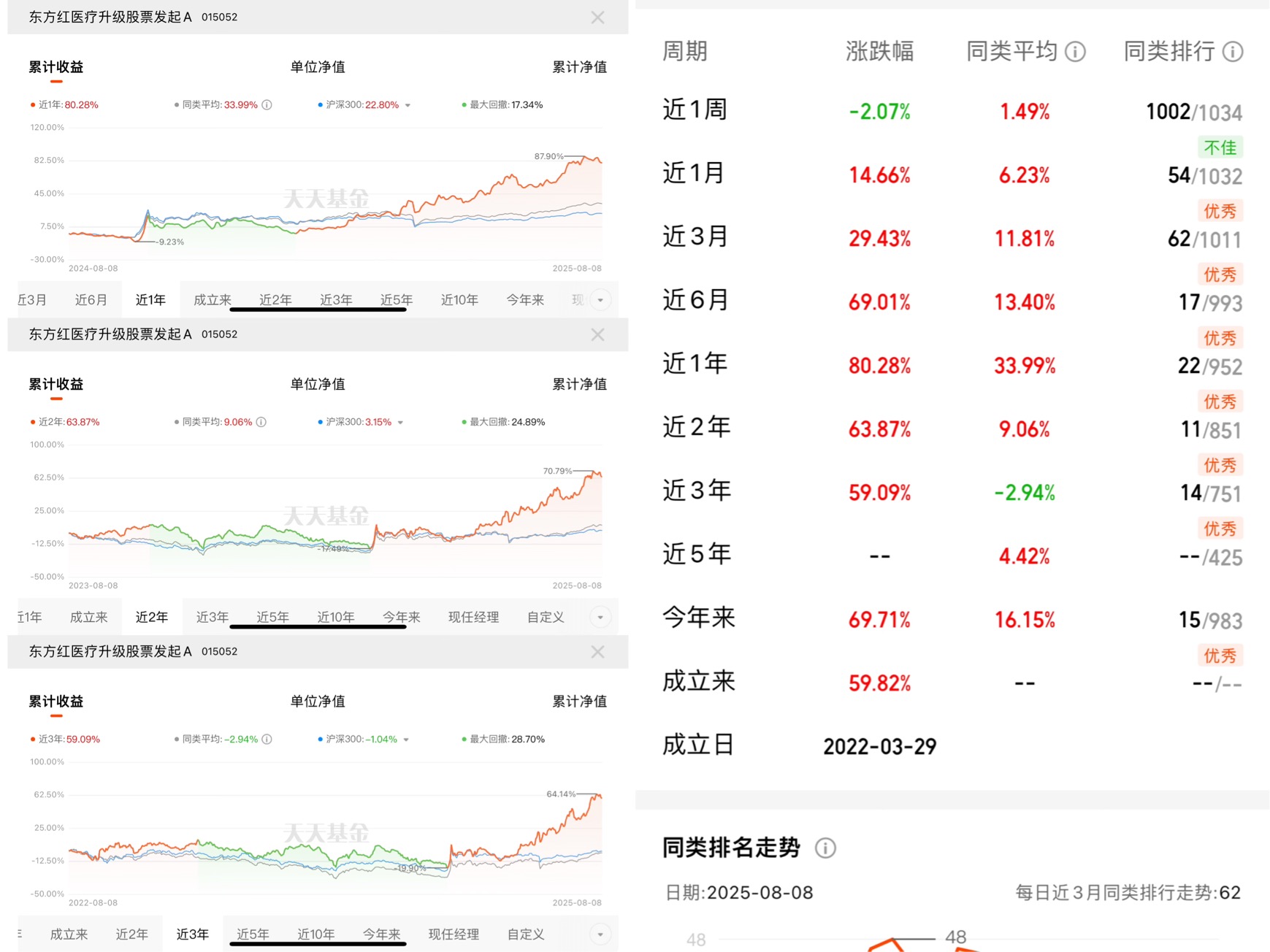Expand 沪深300 22.80% benchmark dropdown arrow
1270x952 pixels.
tap(408, 106)
